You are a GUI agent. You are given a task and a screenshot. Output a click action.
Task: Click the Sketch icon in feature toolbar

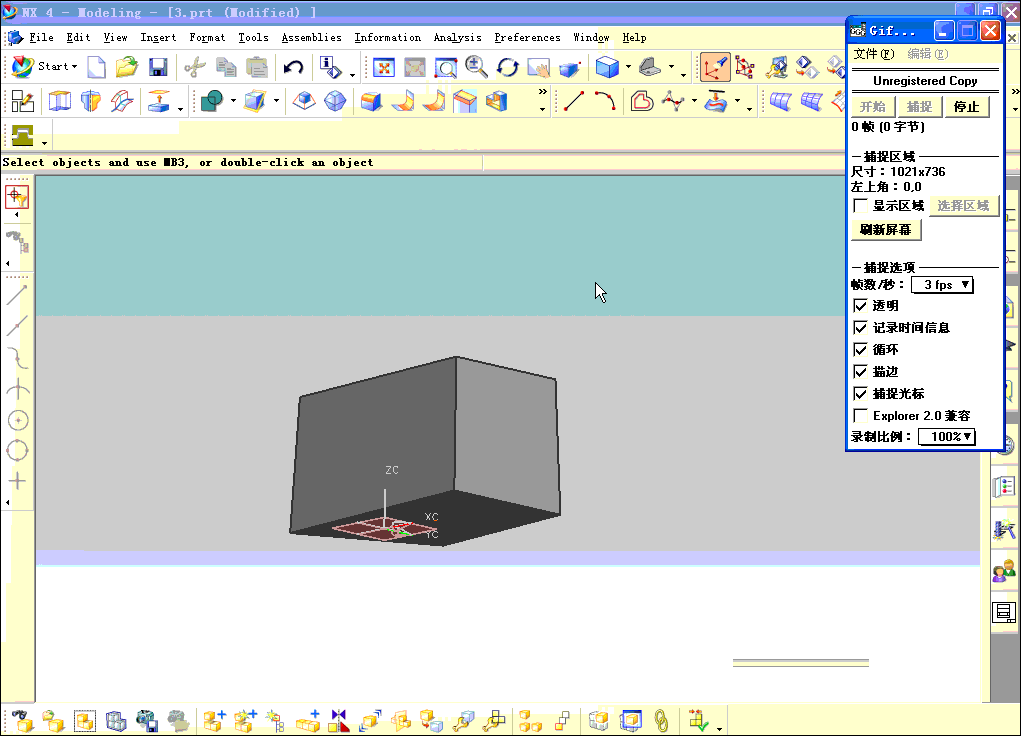click(23, 101)
